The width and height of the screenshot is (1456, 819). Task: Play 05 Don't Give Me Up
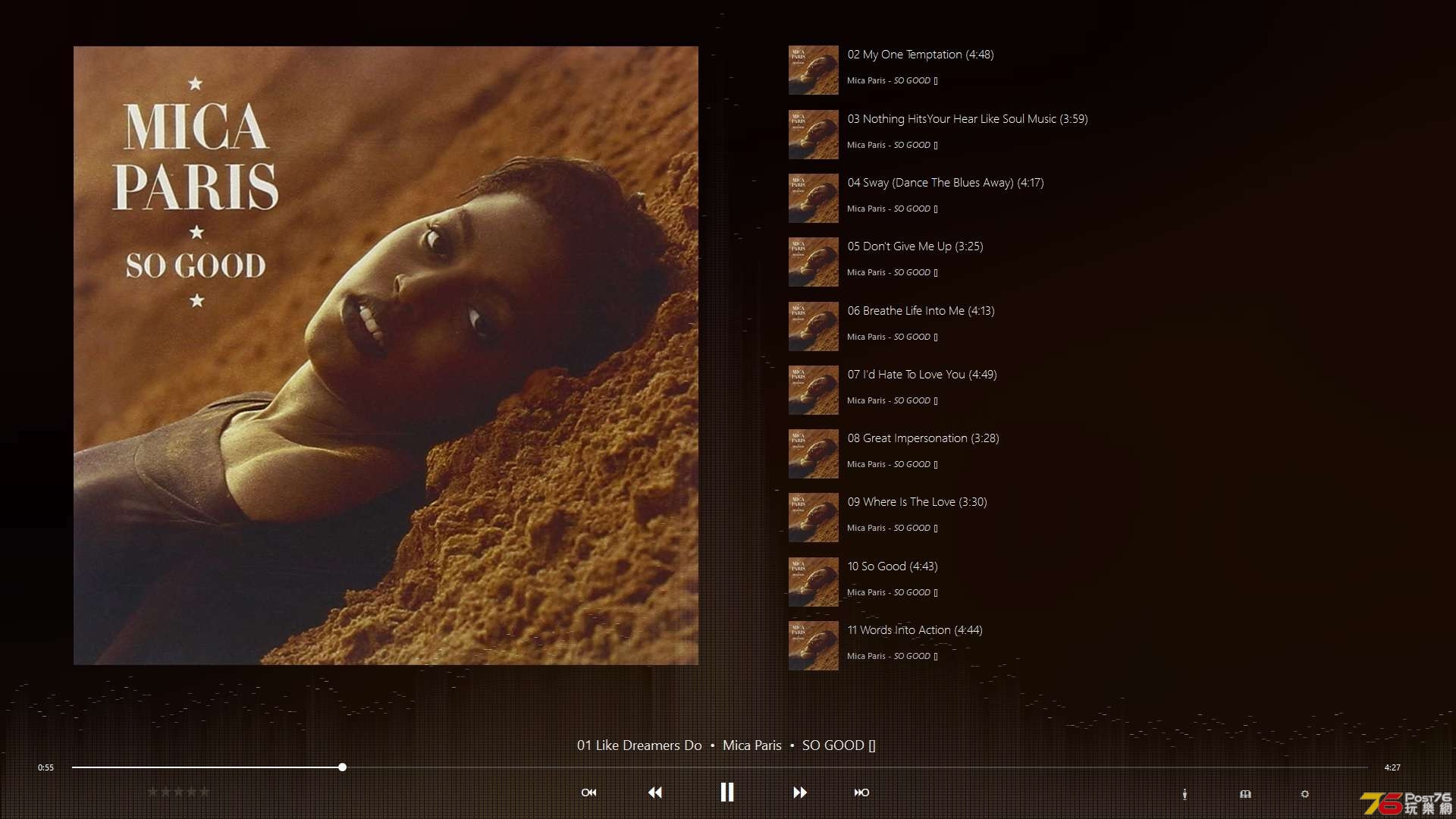pyautogui.click(x=915, y=246)
